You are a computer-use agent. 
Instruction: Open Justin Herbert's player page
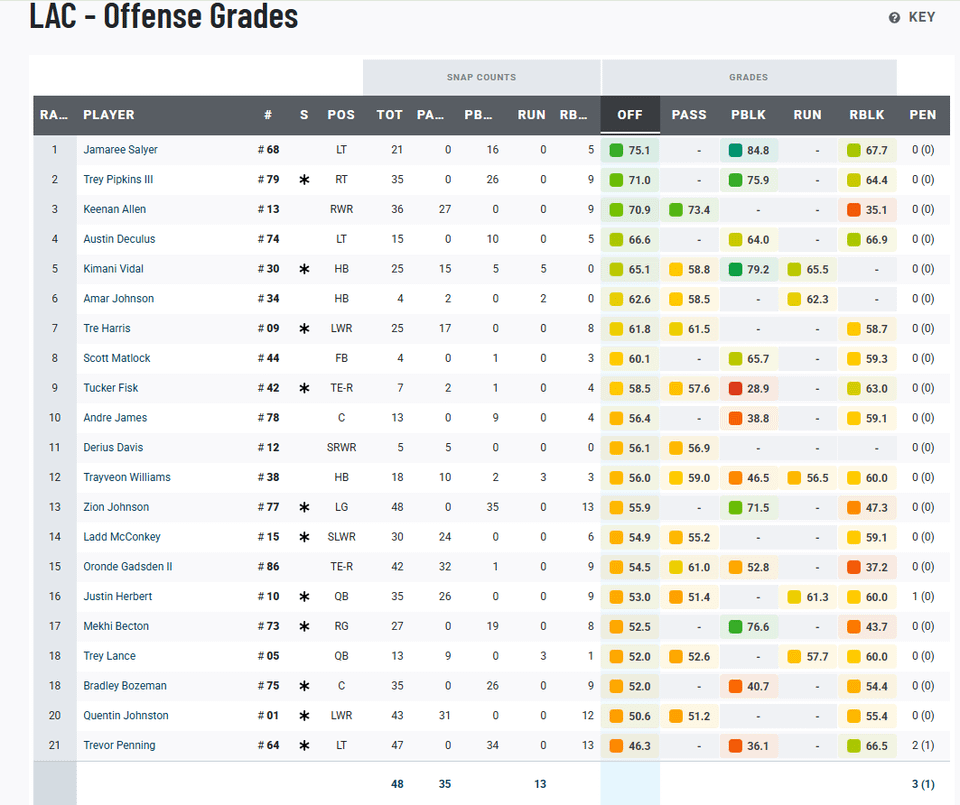[117, 596]
